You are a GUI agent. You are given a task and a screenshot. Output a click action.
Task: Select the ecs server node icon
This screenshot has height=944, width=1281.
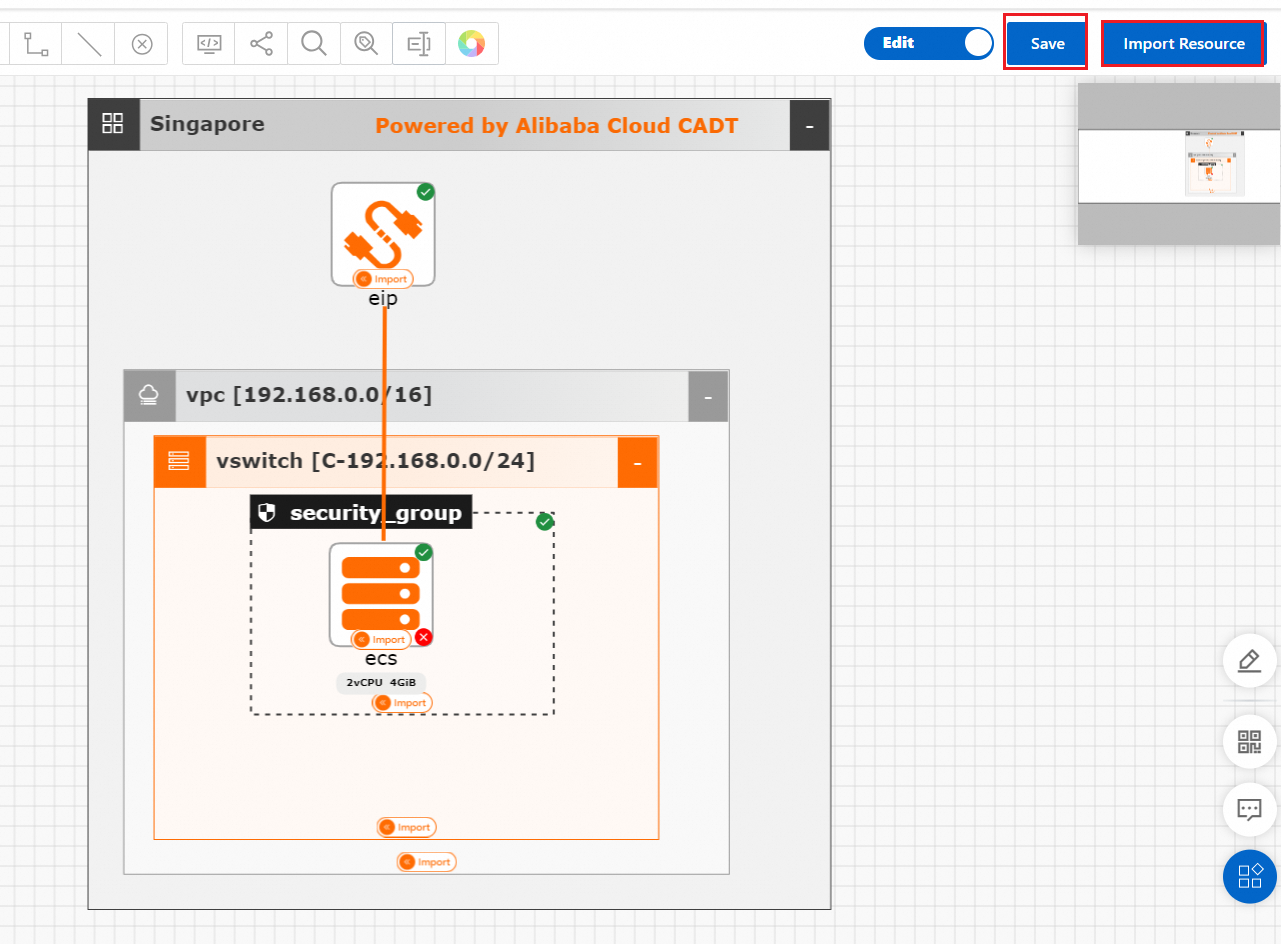coord(381,595)
